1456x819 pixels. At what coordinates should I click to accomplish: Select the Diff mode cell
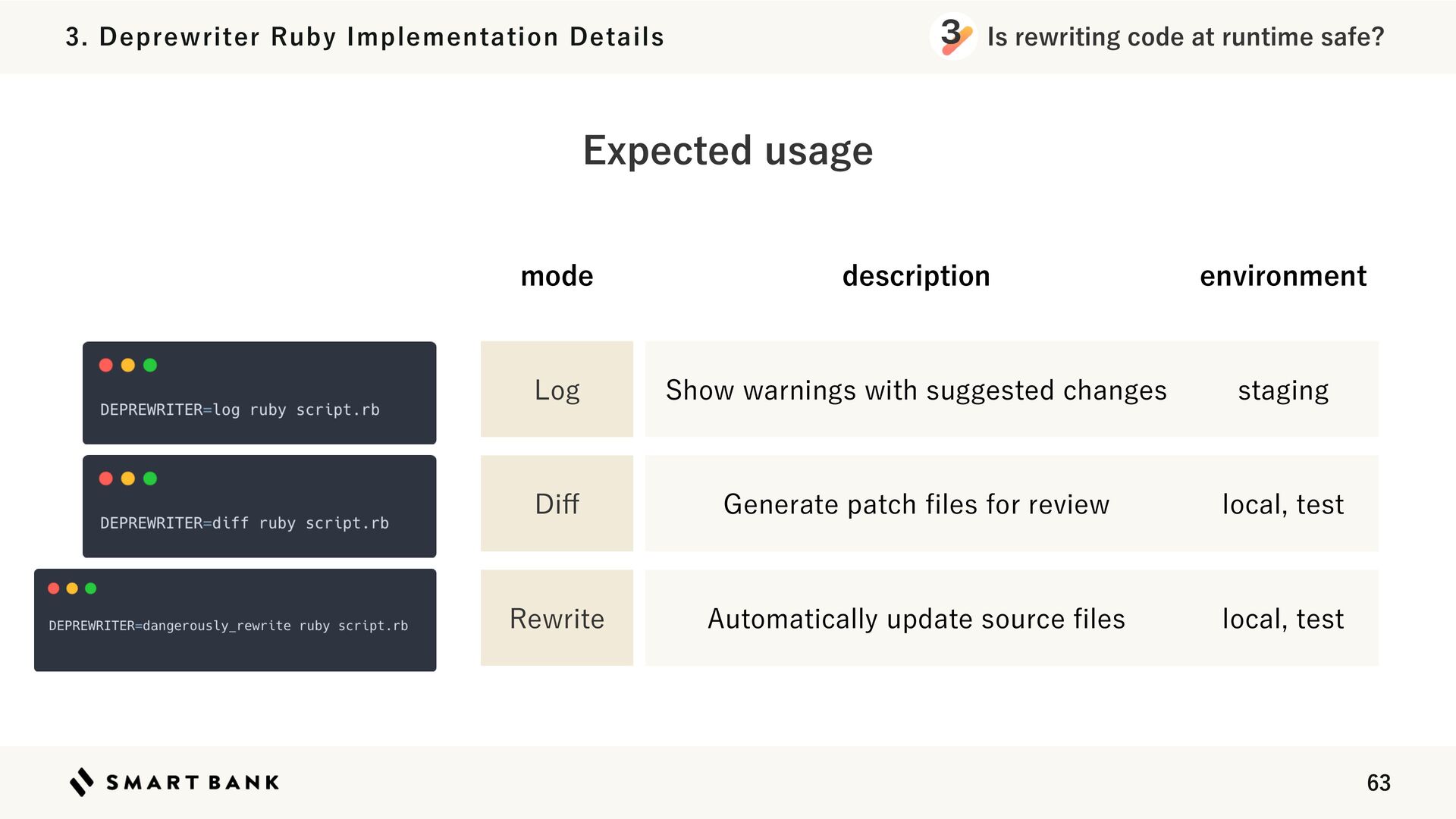pyautogui.click(x=557, y=504)
